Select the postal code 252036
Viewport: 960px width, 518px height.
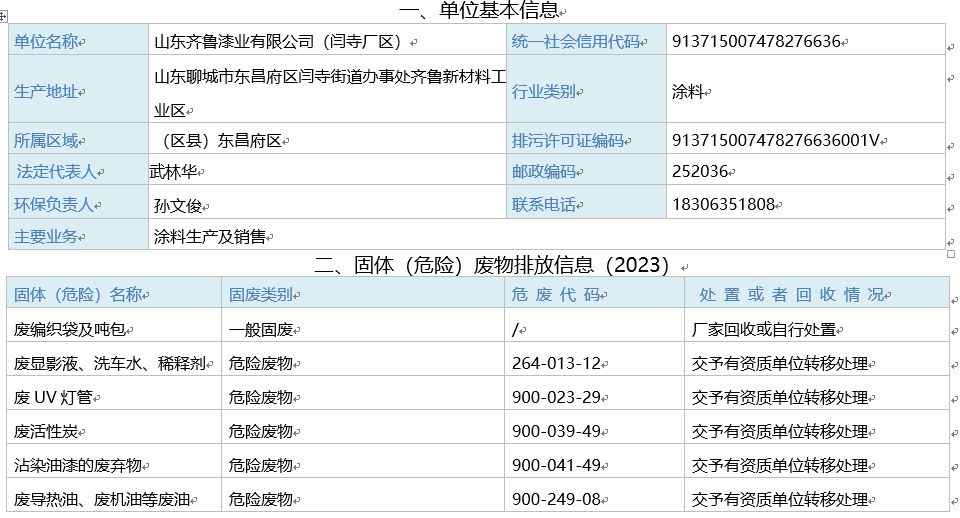coord(700,171)
